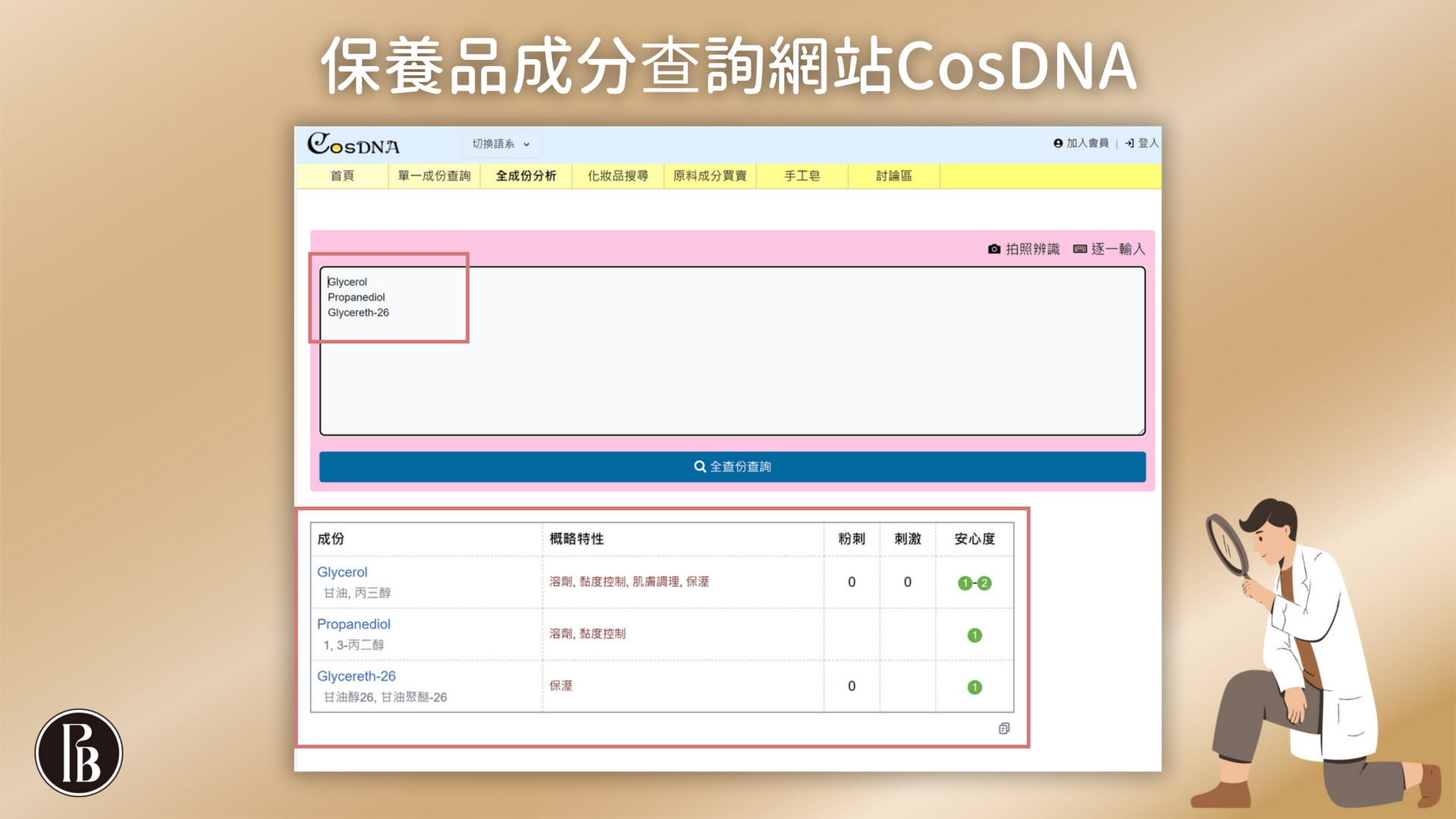Image resolution: width=1456 pixels, height=819 pixels.
Task: Click the 1-2 safety rating for Glycerol
Action: pos(974,583)
